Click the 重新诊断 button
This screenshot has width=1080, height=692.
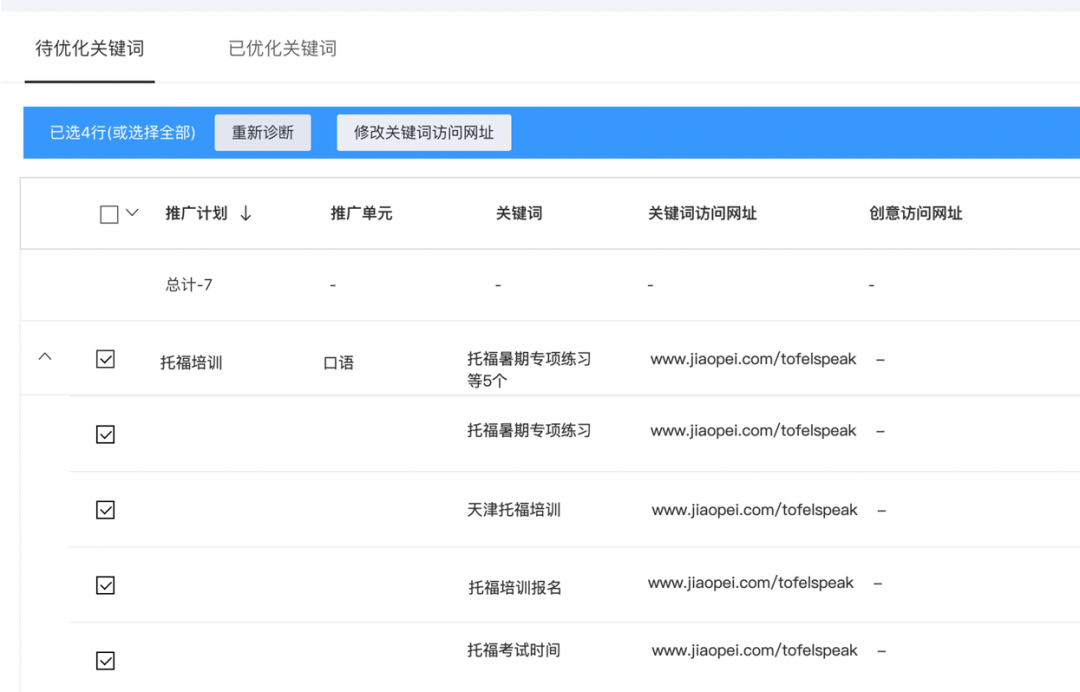pyautogui.click(x=262, y=132)
